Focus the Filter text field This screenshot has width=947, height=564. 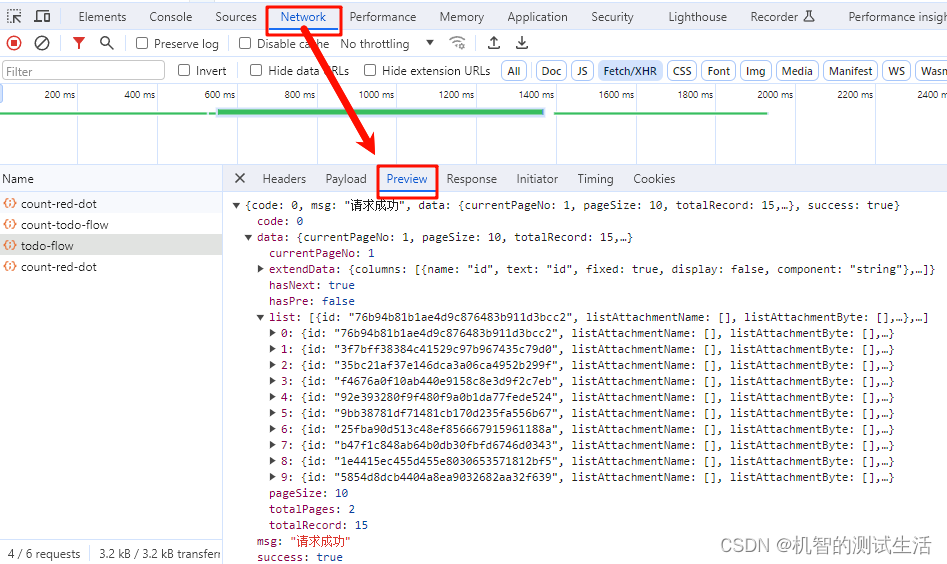[83, 71]
